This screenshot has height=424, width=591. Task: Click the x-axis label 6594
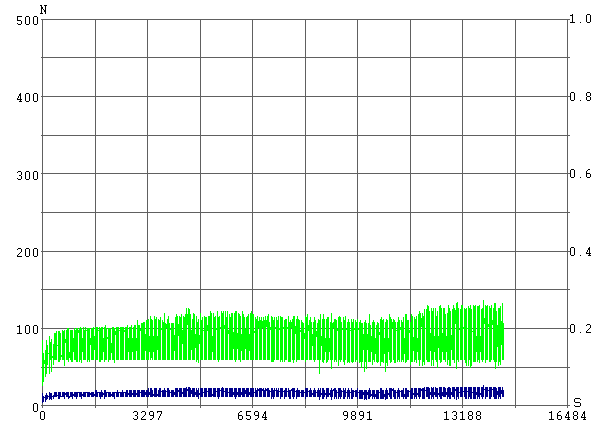pyautogui.click(x=253, y=416)
